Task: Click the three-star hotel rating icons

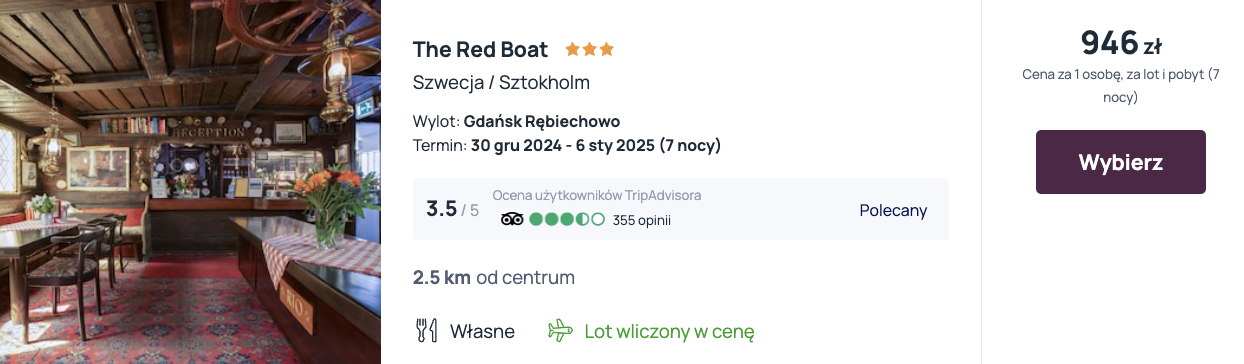Action: click(x=590, y=49)
